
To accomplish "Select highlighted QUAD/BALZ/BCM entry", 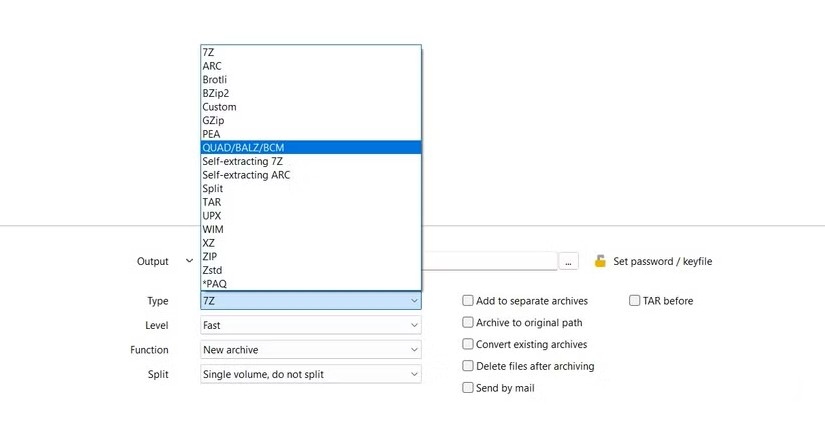I will coord(311,147).
